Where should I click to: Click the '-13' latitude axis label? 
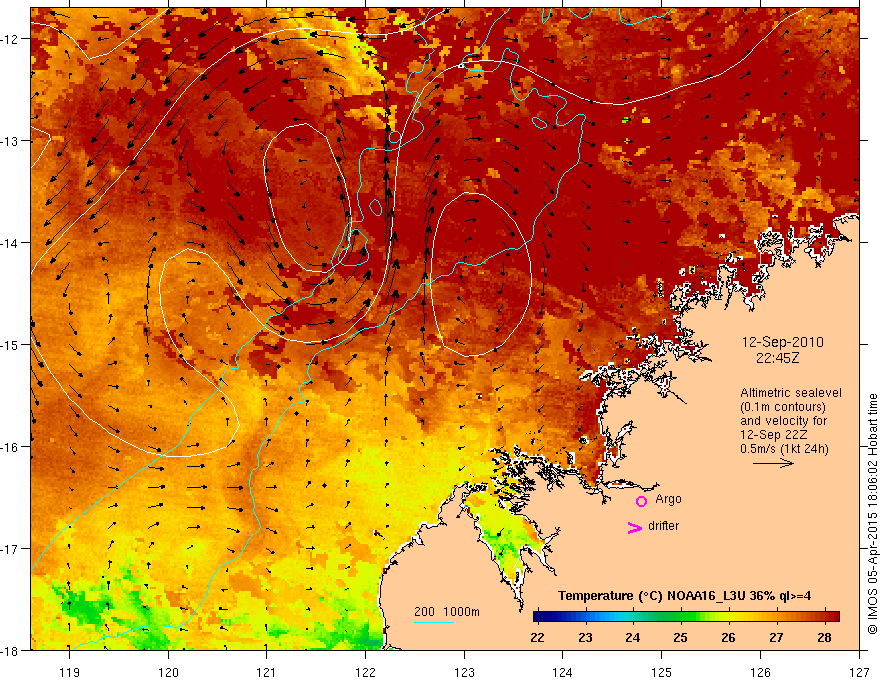point(11,141)
